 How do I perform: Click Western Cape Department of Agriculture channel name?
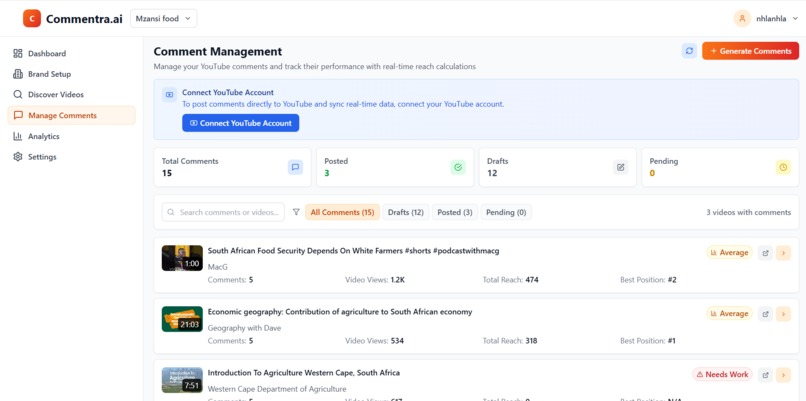277,389
